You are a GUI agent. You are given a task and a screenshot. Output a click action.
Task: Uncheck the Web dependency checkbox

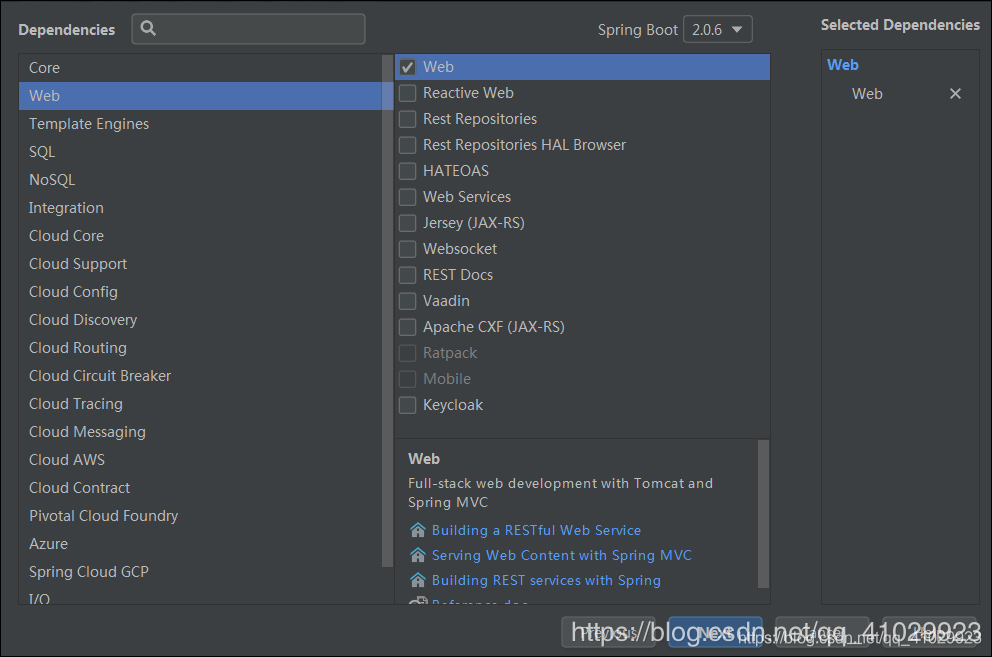click(407, 67)
